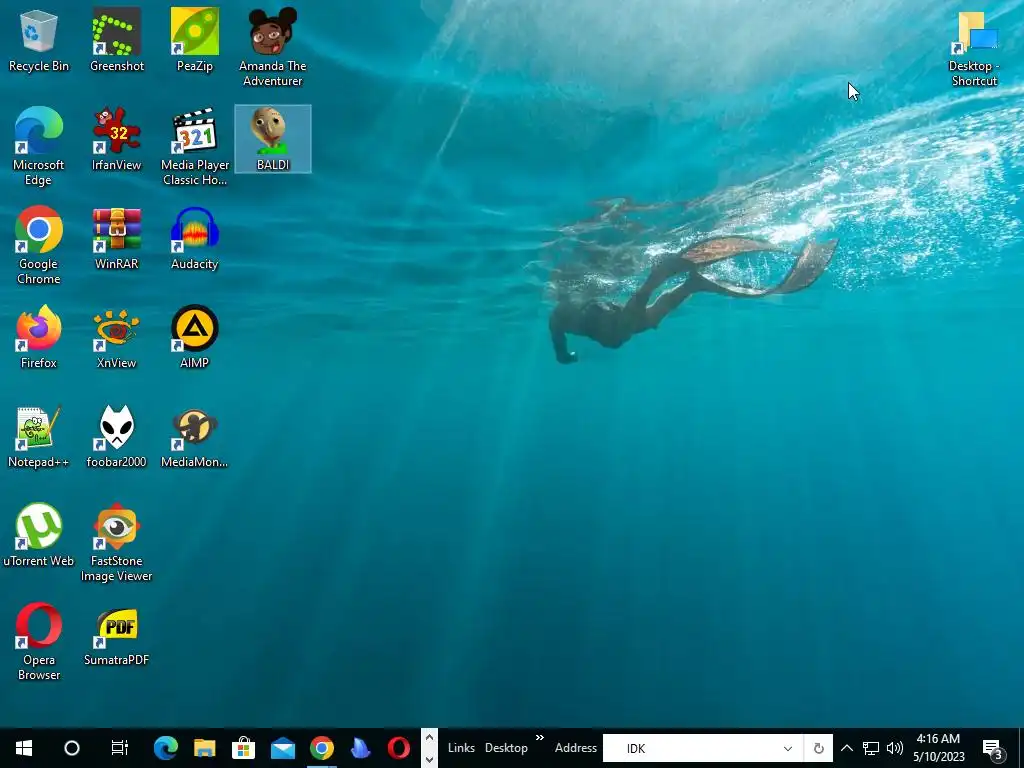Image resolution: width=1024 pixels, height=768 pixels.
Task: Open the volume control tray icon
Action: tap(895, 748)
